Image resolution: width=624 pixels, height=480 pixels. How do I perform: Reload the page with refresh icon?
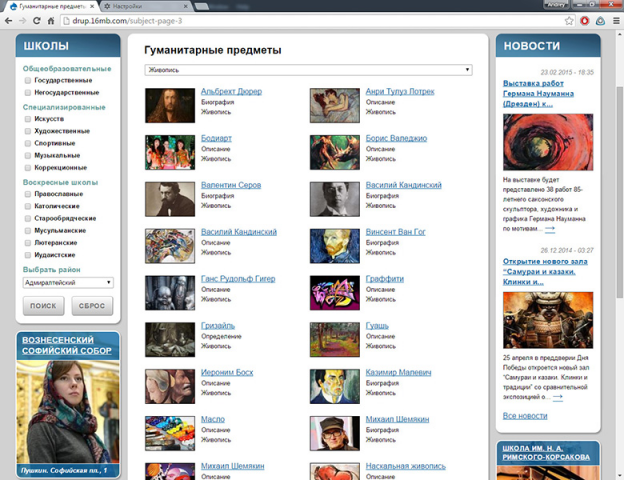click(x=37, y=21)
